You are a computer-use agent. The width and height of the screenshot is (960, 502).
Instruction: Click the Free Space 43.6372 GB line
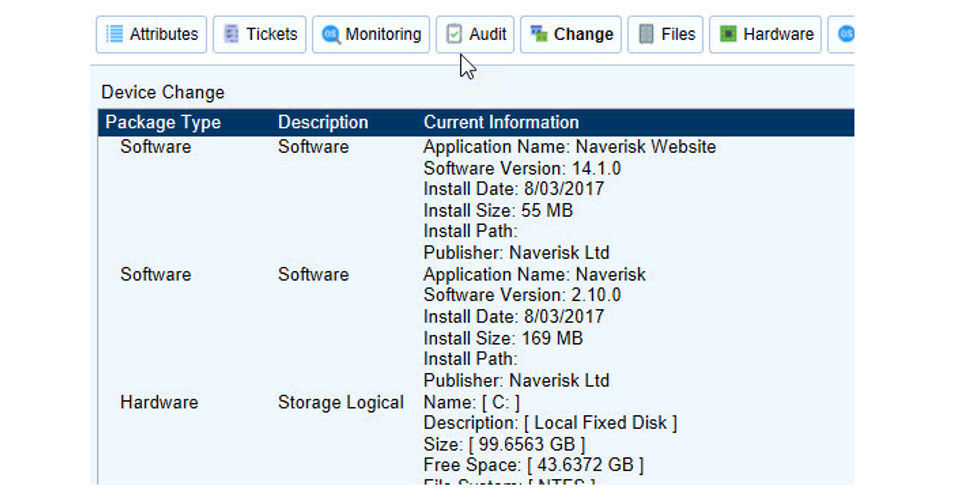(533, 465)
